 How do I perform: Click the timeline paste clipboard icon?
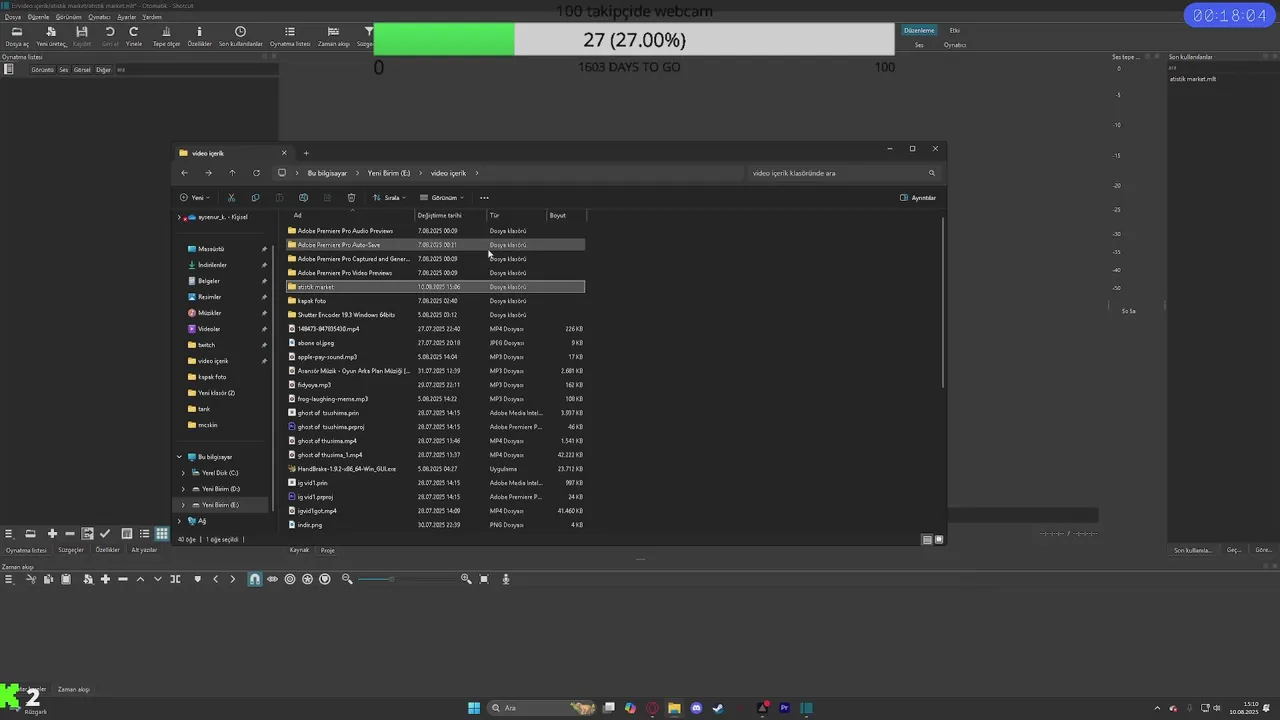66,579
